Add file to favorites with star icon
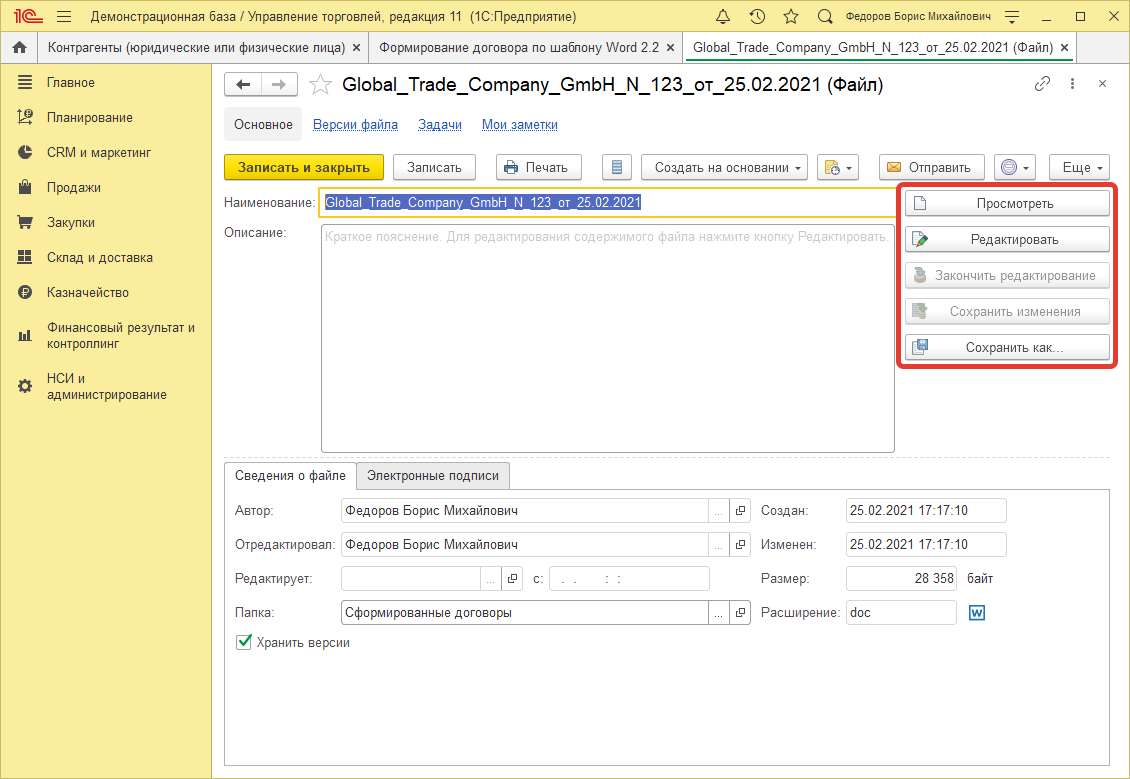This screenshot has height=779, width=1130. [320, 85]
